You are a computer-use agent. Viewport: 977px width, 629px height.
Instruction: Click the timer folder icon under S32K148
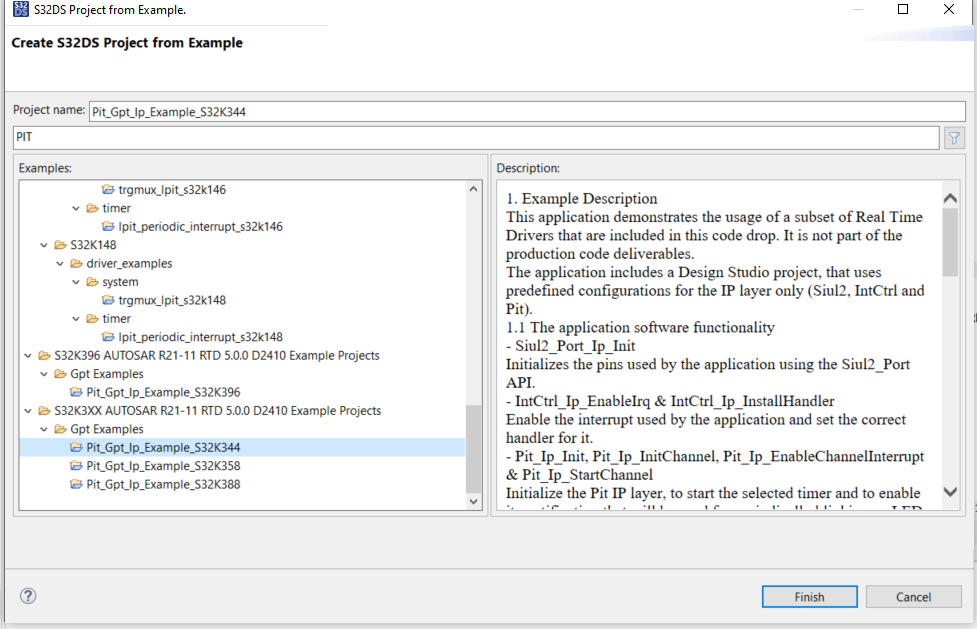[x=94, y=317]
